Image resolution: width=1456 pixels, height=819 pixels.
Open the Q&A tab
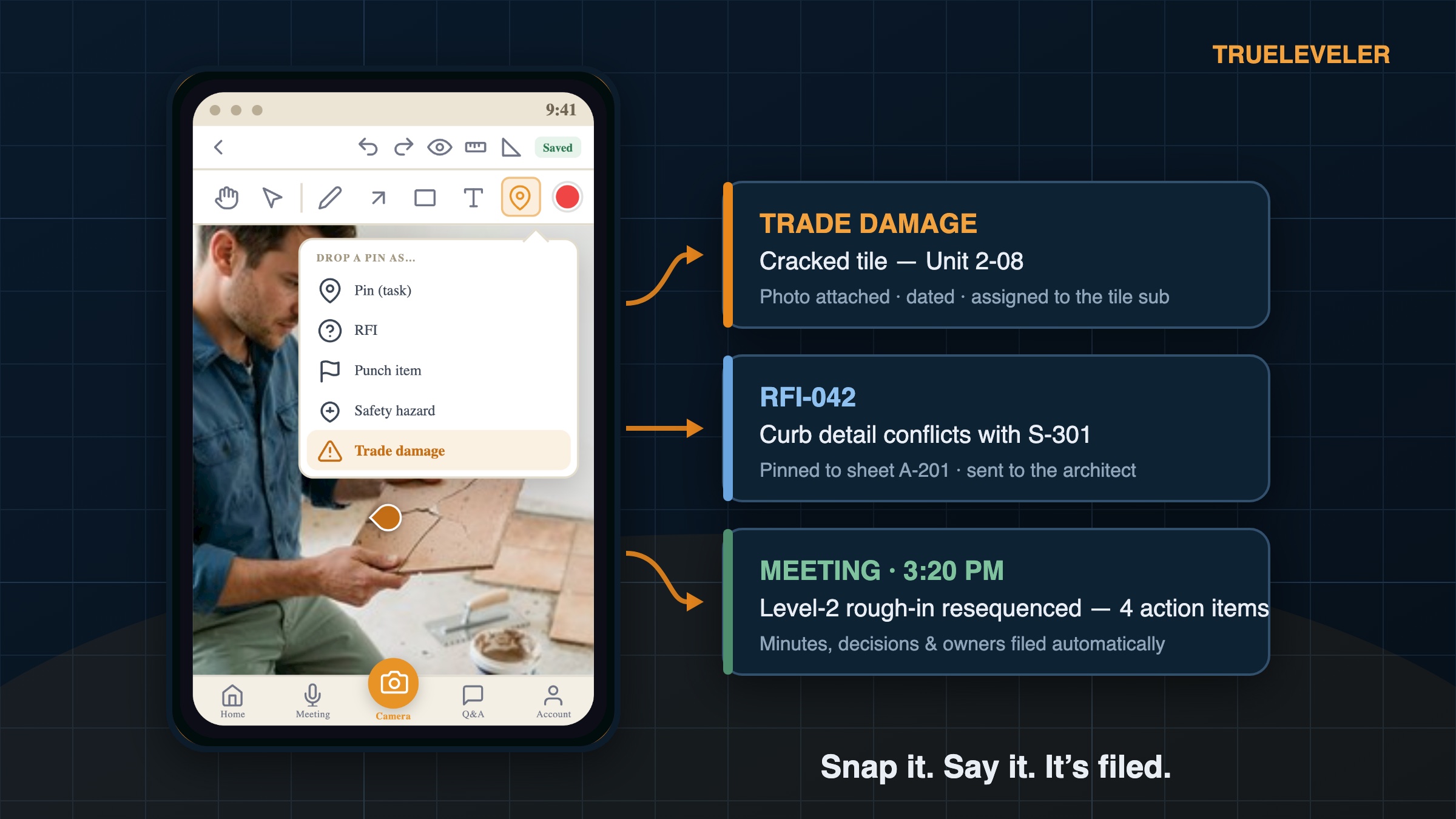pos(473,701)
